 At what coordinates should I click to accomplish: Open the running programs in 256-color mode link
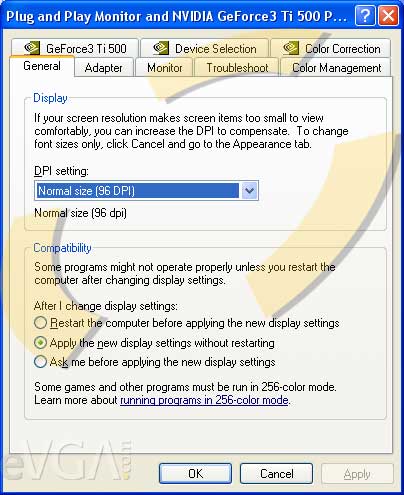coord(204,400)
